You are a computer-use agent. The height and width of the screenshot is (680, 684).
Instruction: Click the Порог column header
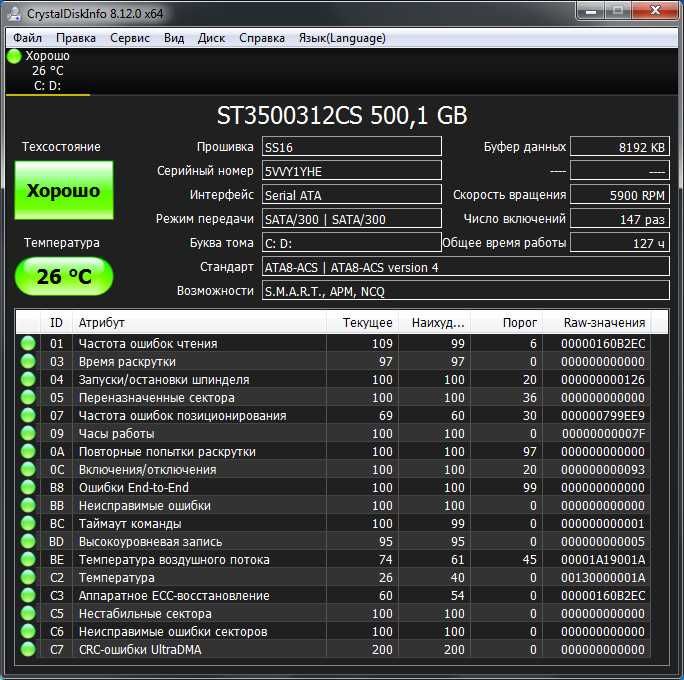[507, 322]
